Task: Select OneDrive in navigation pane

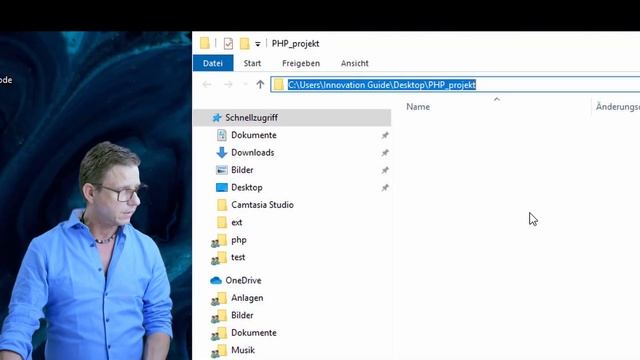Action: pyautogui.click(x=243, y=280)
